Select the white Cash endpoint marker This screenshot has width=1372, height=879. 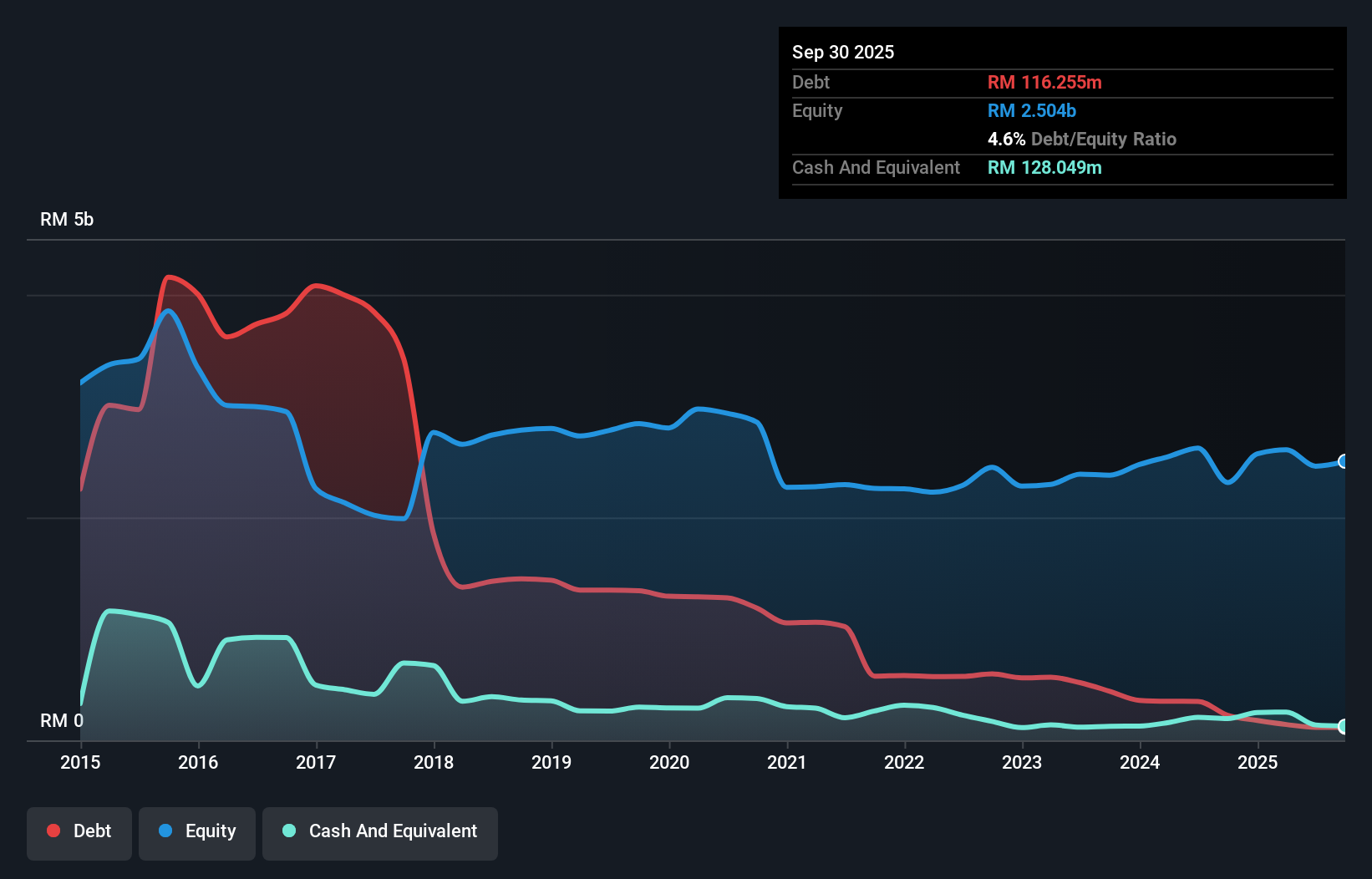pos(1344,726)
